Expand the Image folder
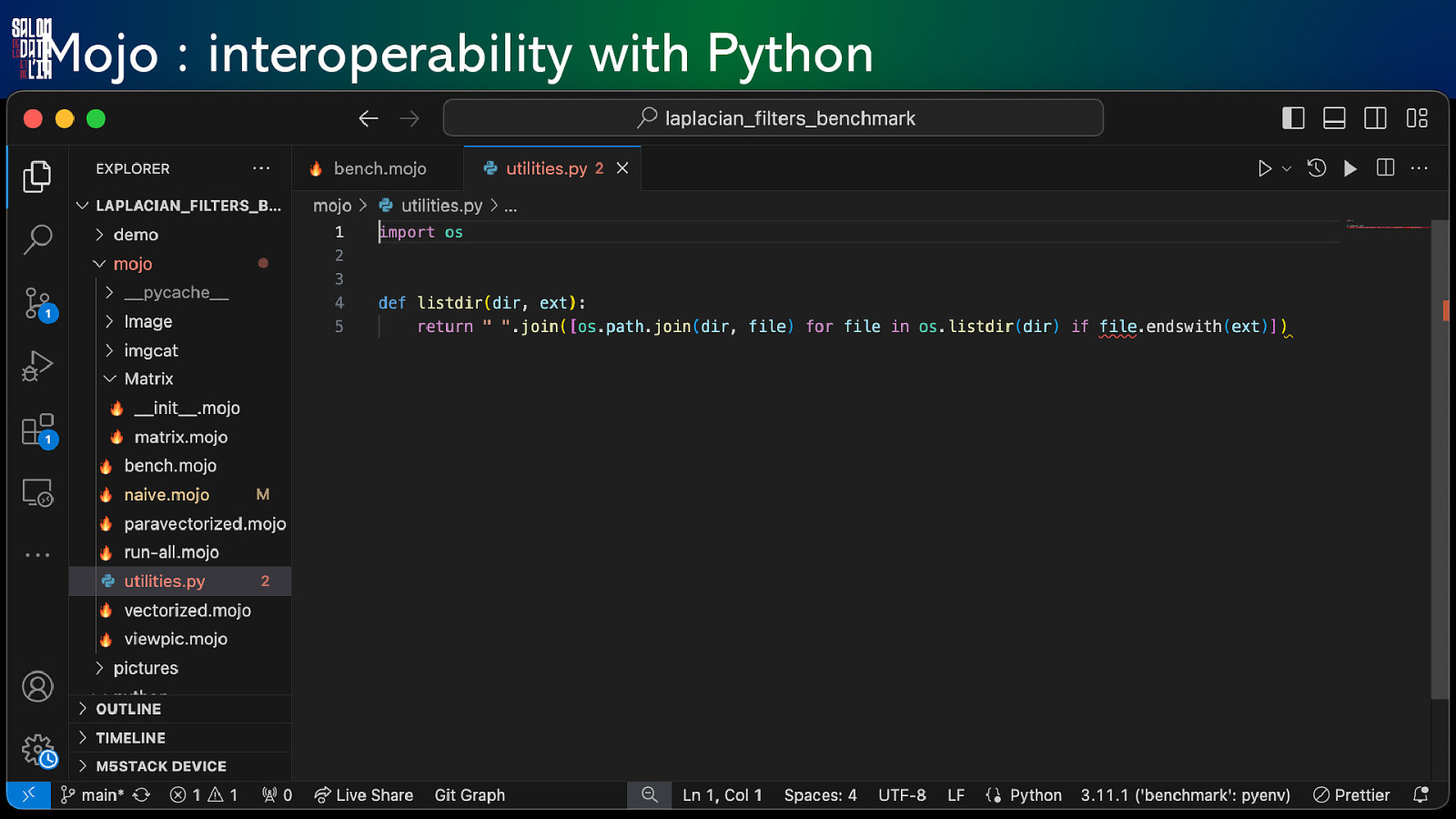1456x819 pixels. [180, 321]
